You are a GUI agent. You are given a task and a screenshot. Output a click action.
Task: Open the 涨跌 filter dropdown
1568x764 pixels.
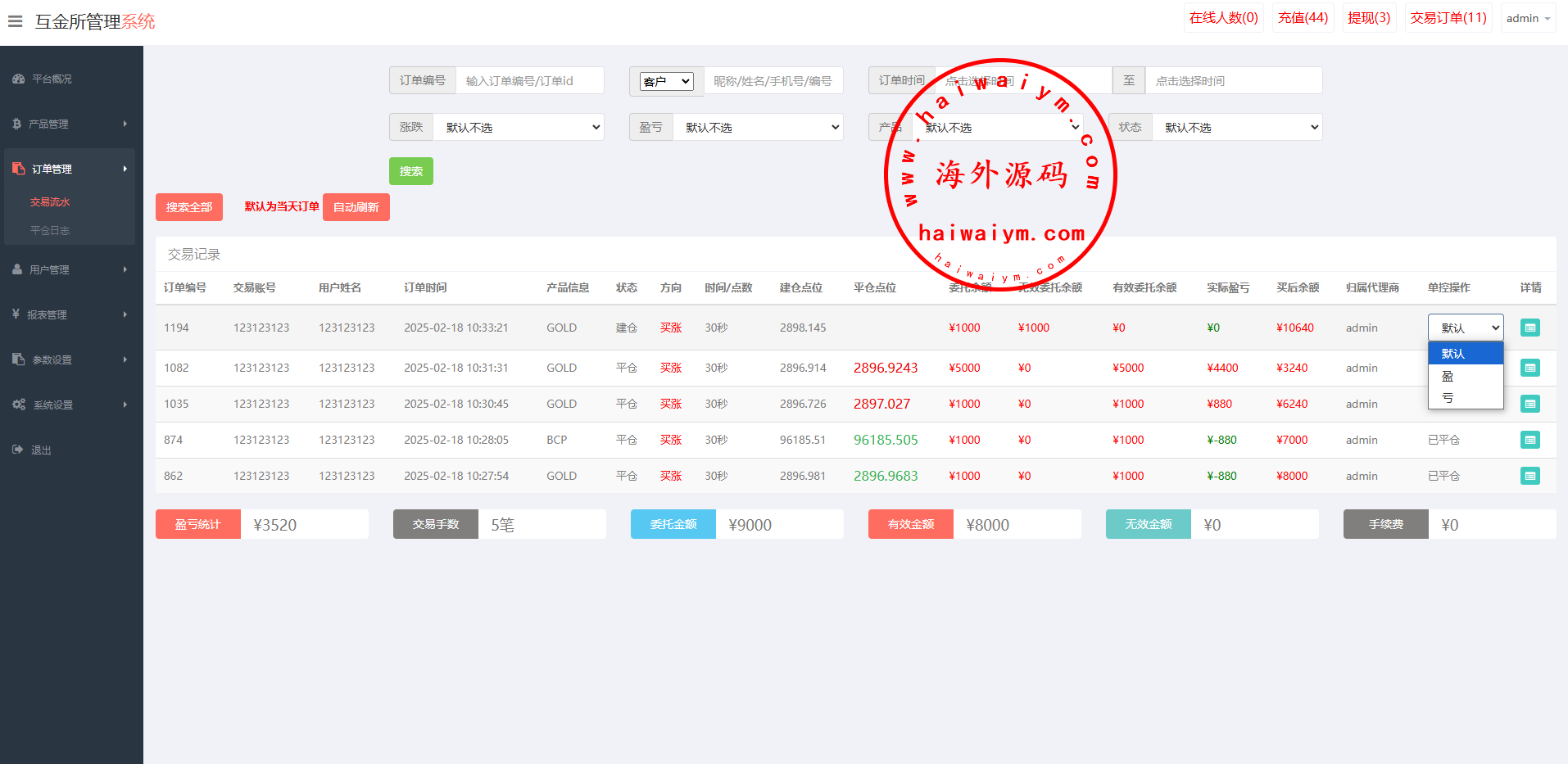click(x=519, y=127)
